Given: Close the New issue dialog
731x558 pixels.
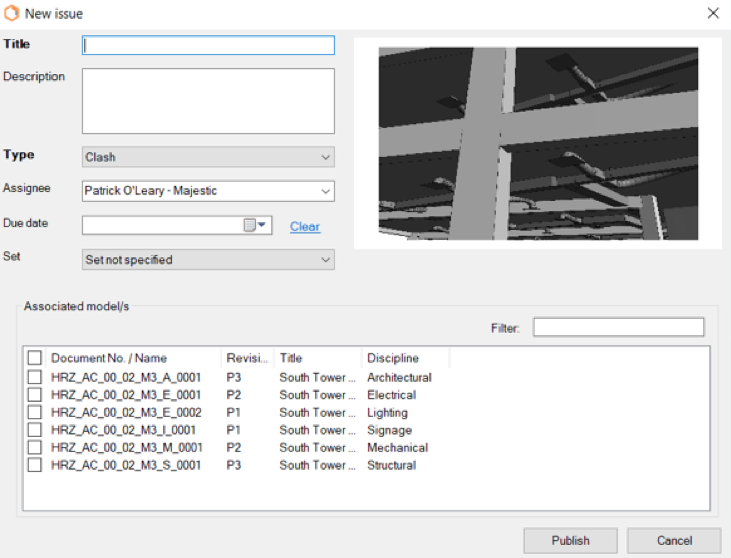Looking at the screenshot, I should coord(713,13).
